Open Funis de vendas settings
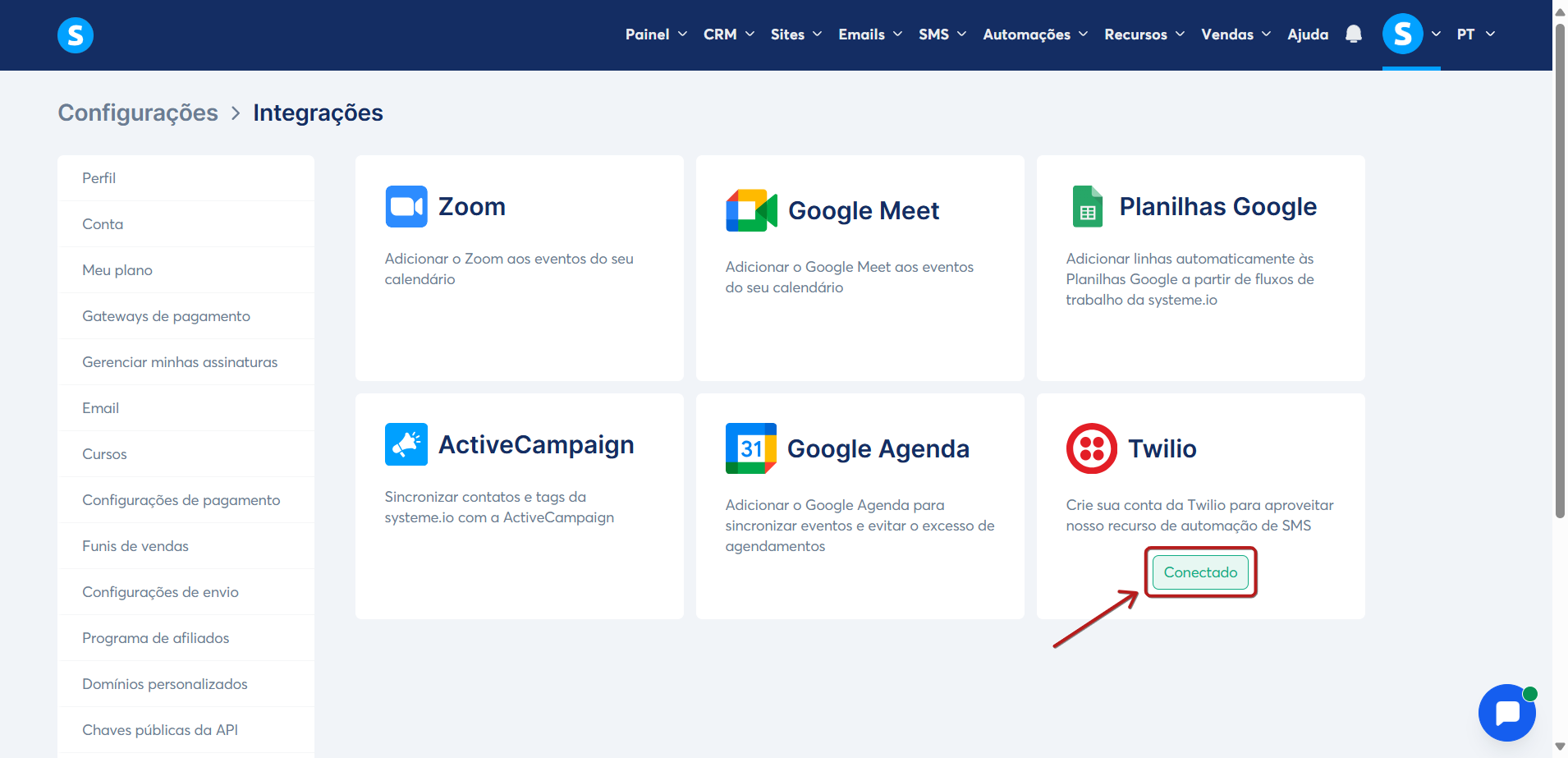This screenshot has height=758, width=1568. click(186, 546)
